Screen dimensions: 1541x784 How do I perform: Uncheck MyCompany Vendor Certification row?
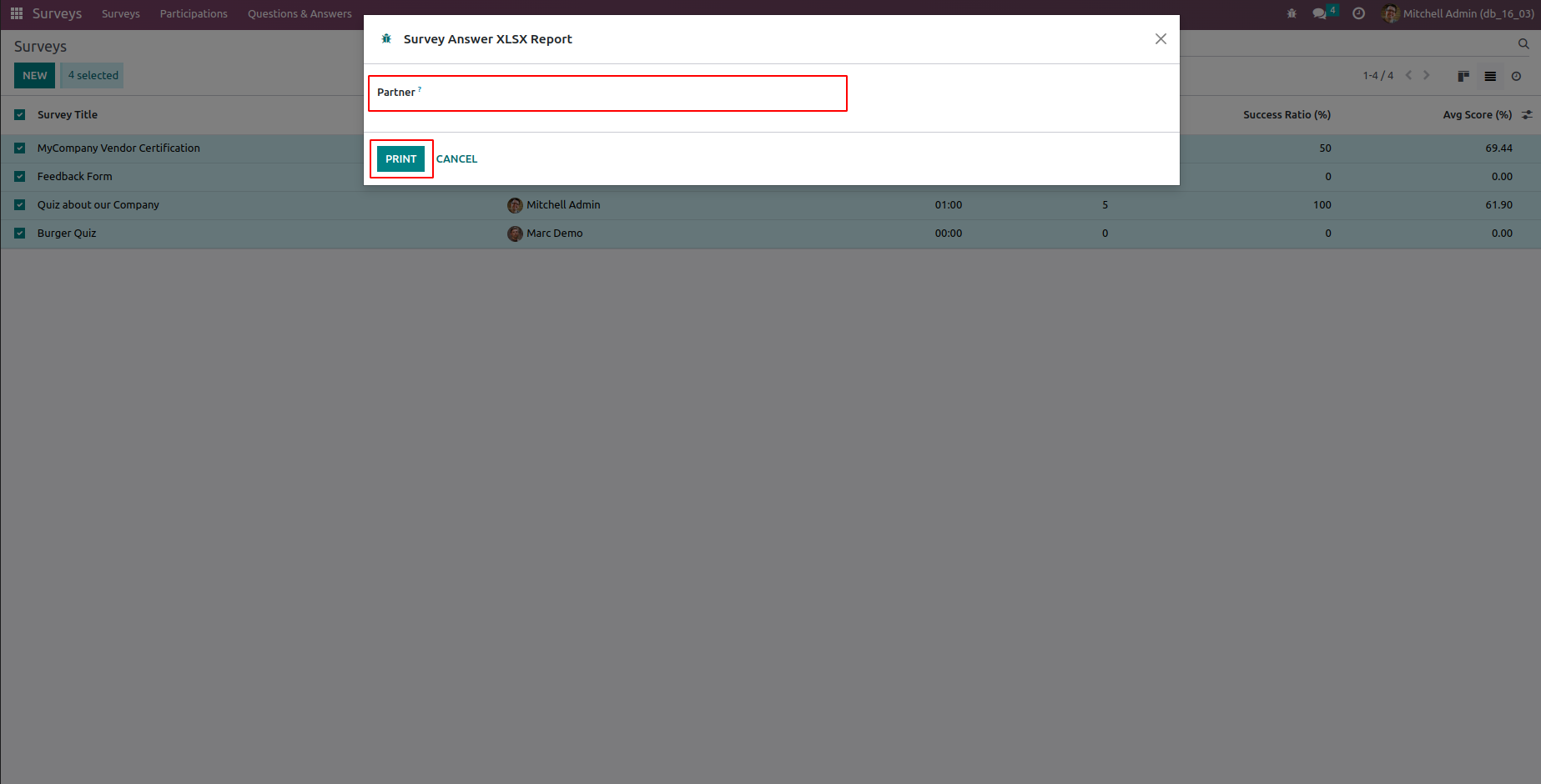pos(19,148)
